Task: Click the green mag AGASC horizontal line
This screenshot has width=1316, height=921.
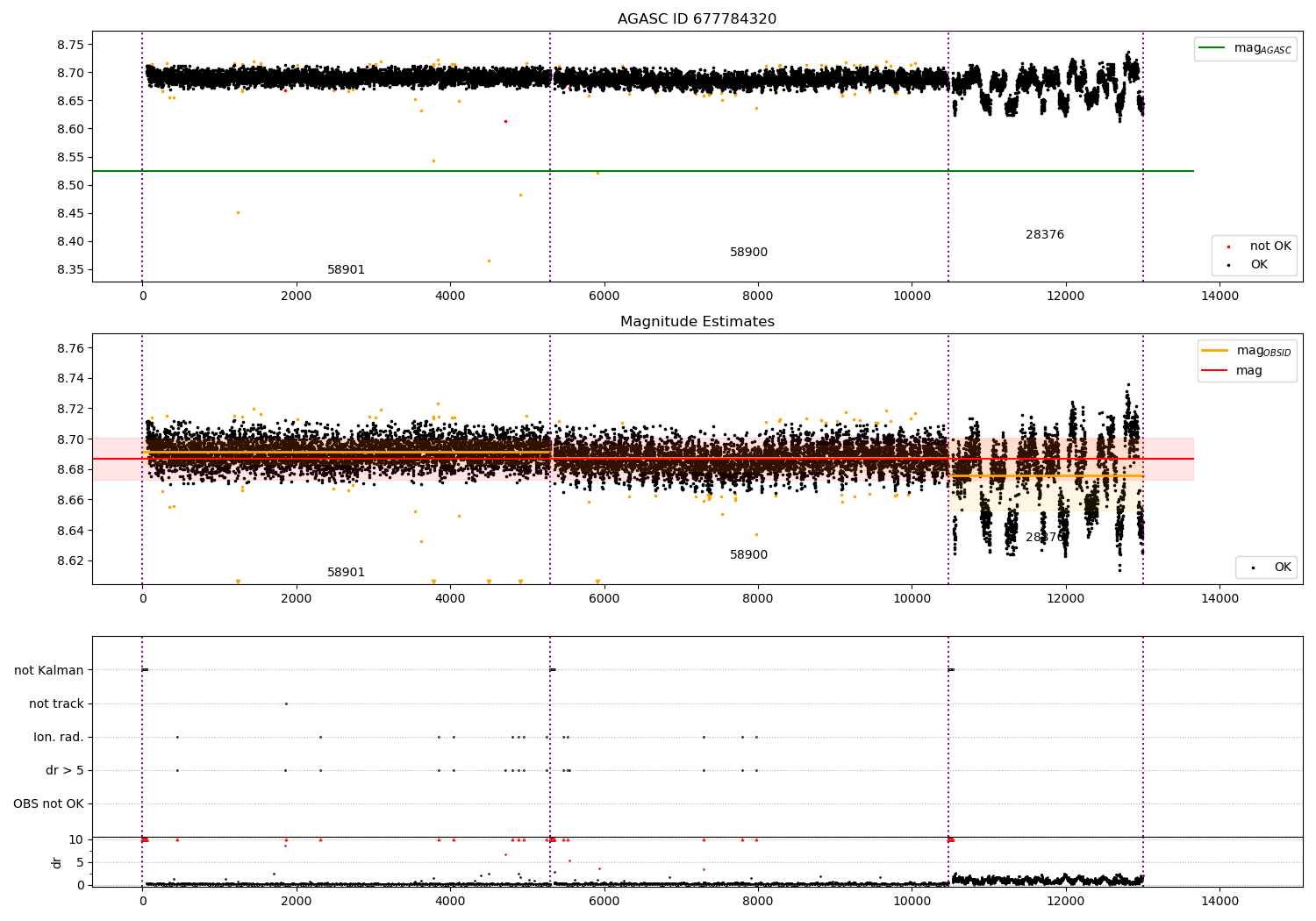Action: coord(642,171)
